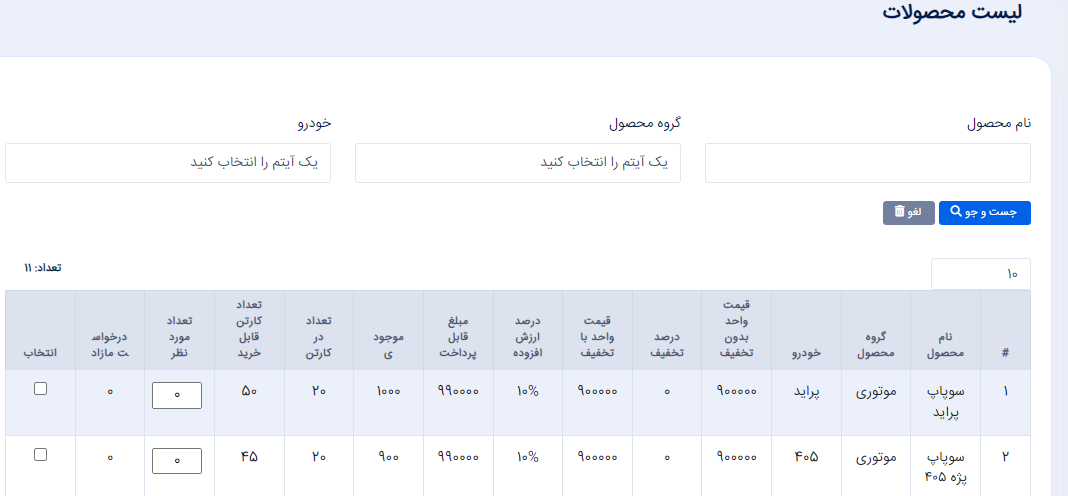This screenshot has width=1068, height=496.
Task: Click the نام محصول text field
Action: pos(868,163)
